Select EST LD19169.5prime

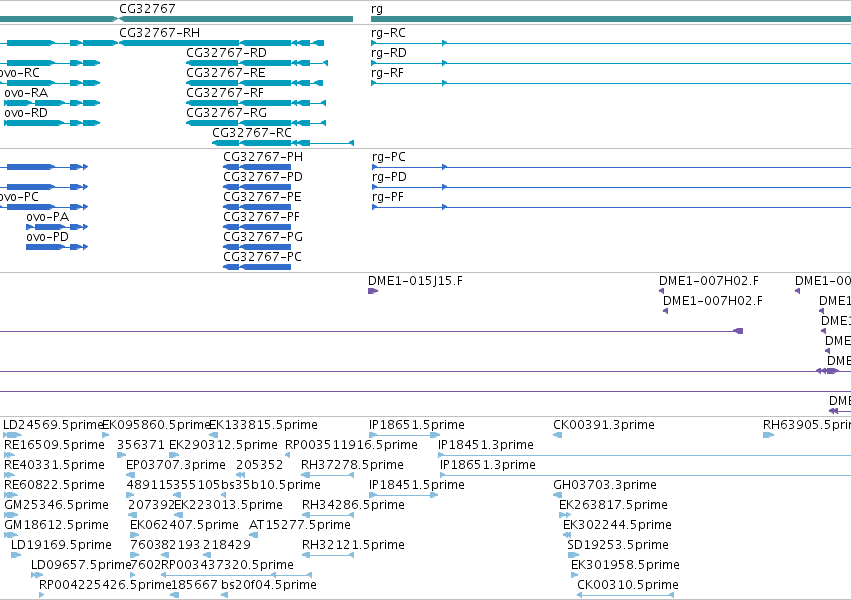click(x=16, y=556)
